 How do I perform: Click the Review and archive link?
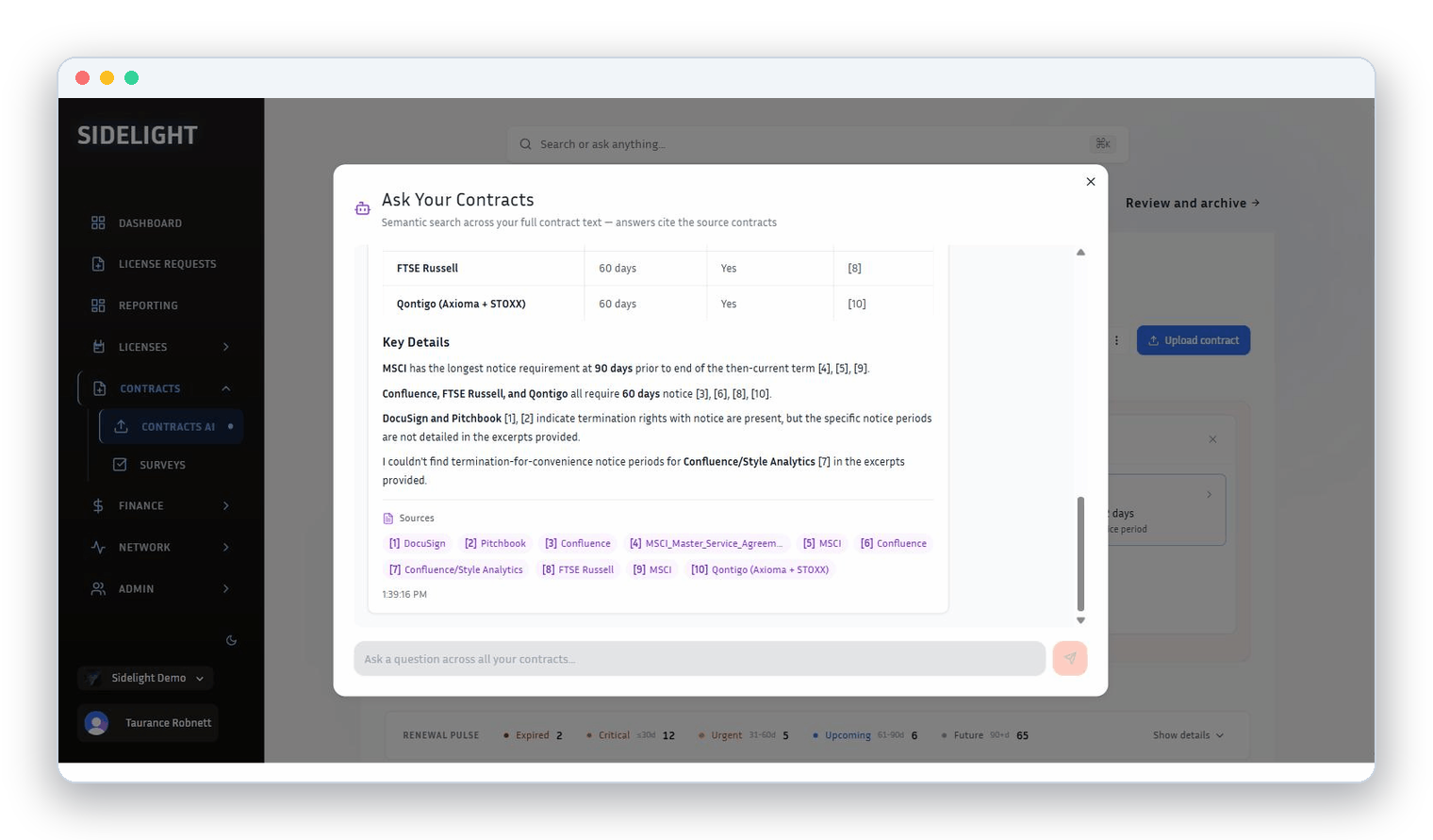click(x=1193, y=204)
